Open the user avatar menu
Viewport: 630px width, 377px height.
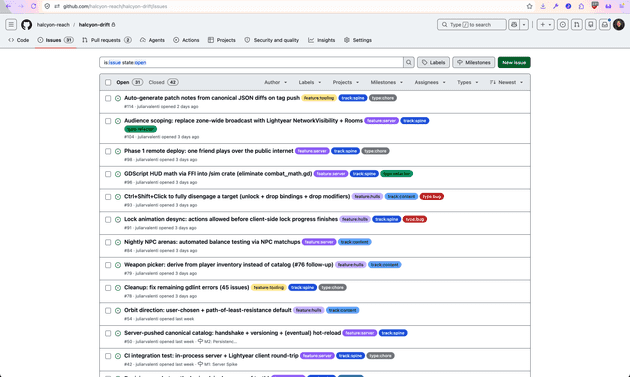coord(619,25)
